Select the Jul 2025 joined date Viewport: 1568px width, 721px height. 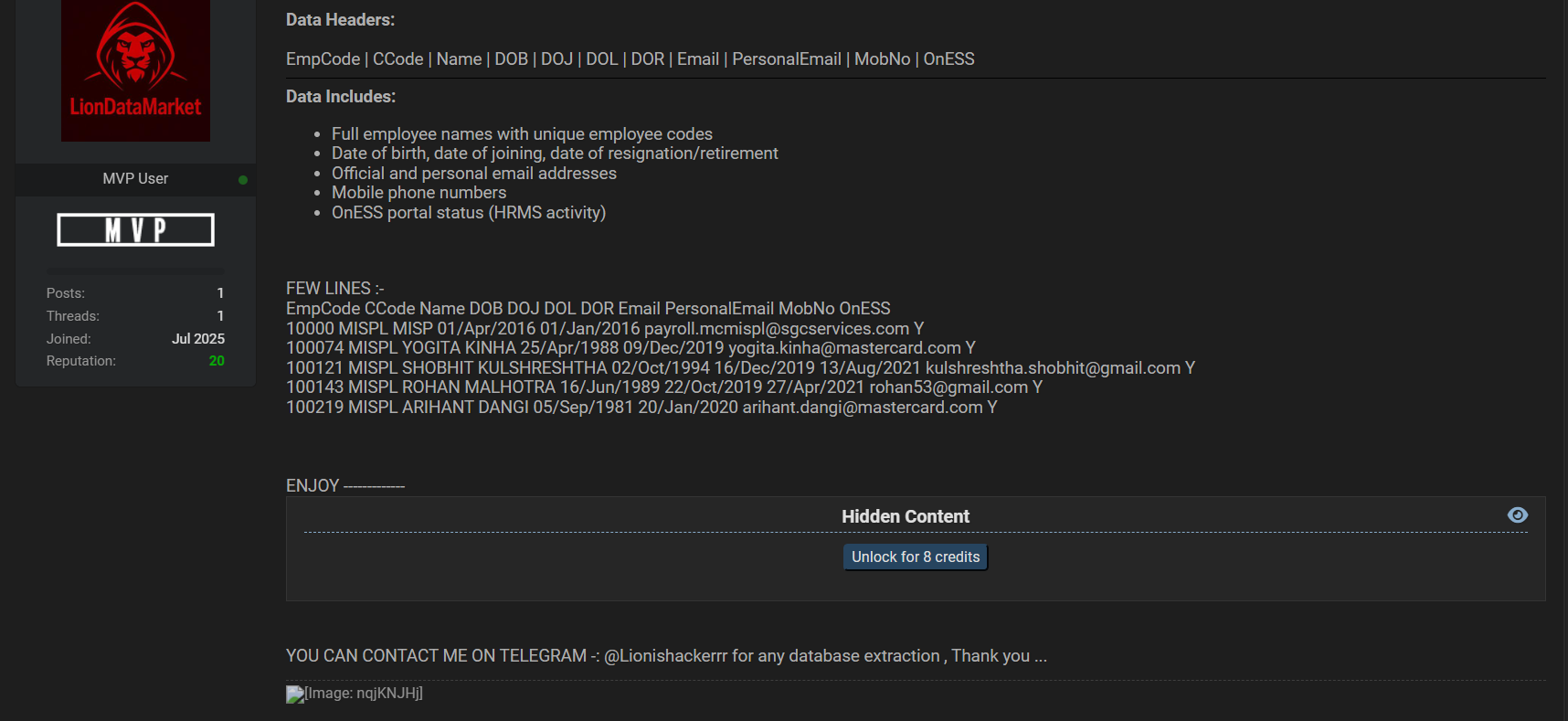click(198, 339)
